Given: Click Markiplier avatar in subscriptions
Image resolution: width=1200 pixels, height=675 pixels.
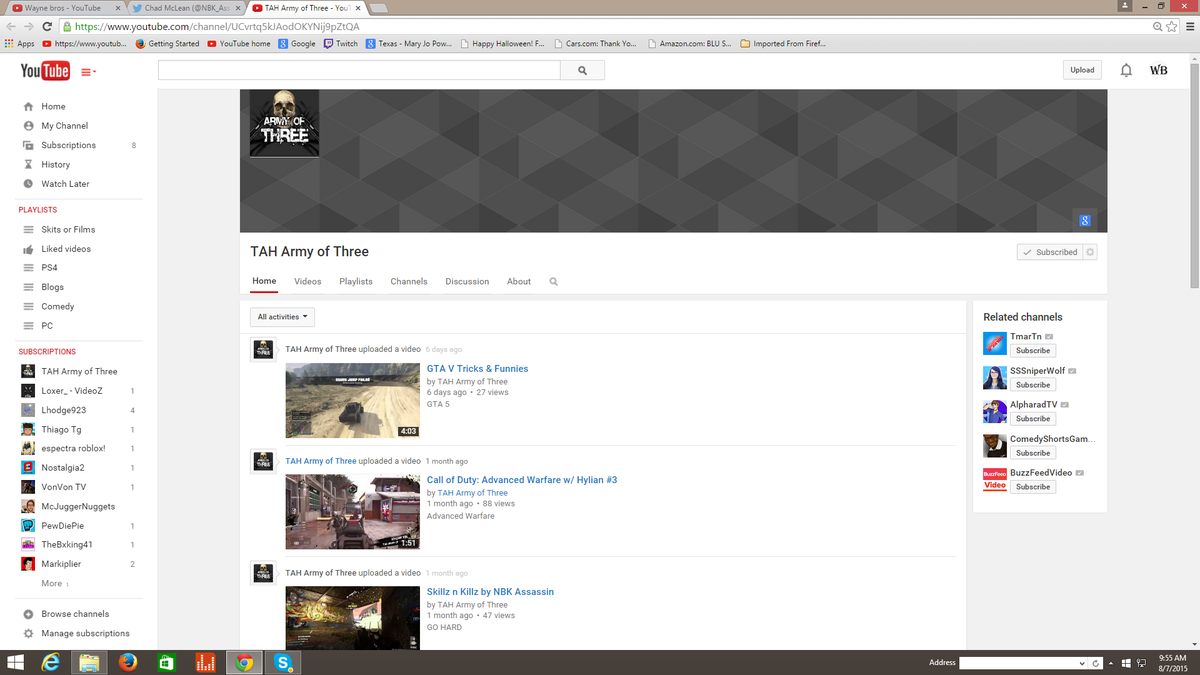Looking at the screenshot, I should point(28,564).
